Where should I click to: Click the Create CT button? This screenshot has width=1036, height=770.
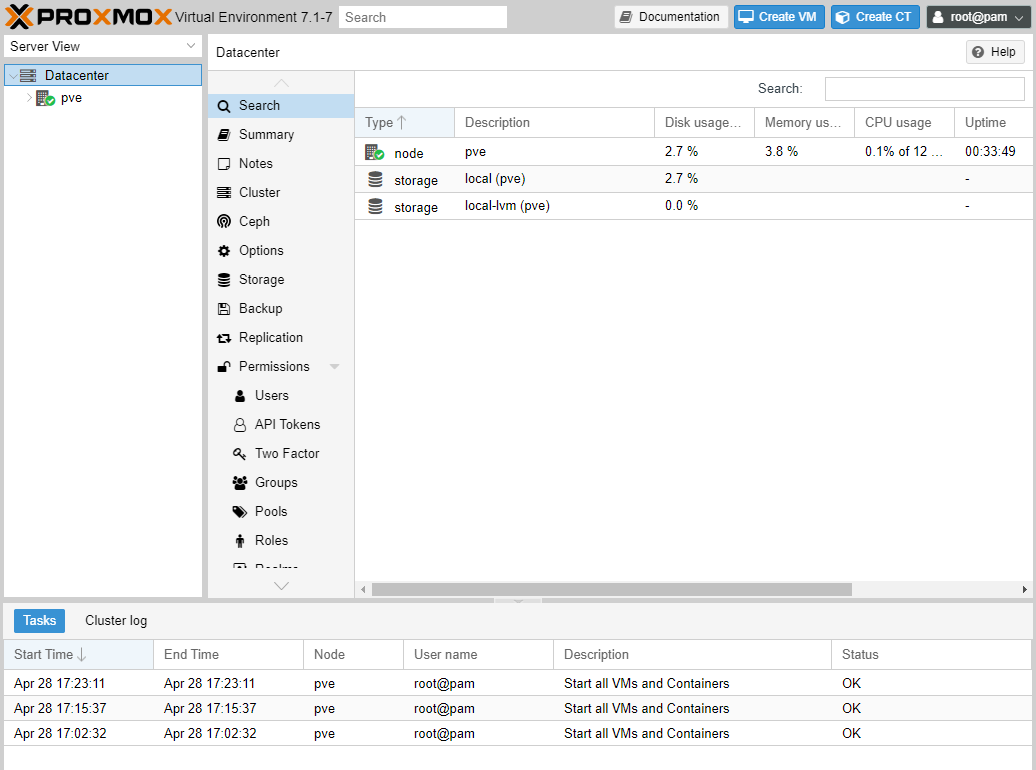click(875, 17)
